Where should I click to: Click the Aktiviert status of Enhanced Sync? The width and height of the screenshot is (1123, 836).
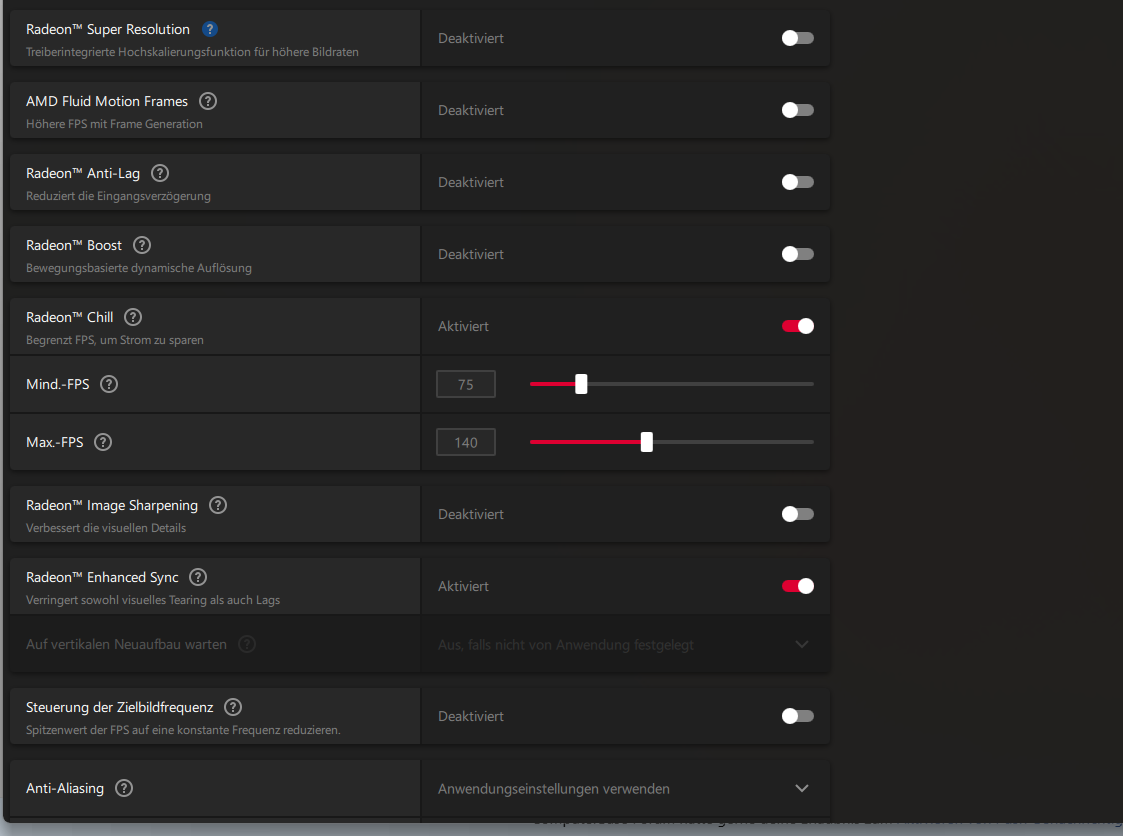click(463, 586)
